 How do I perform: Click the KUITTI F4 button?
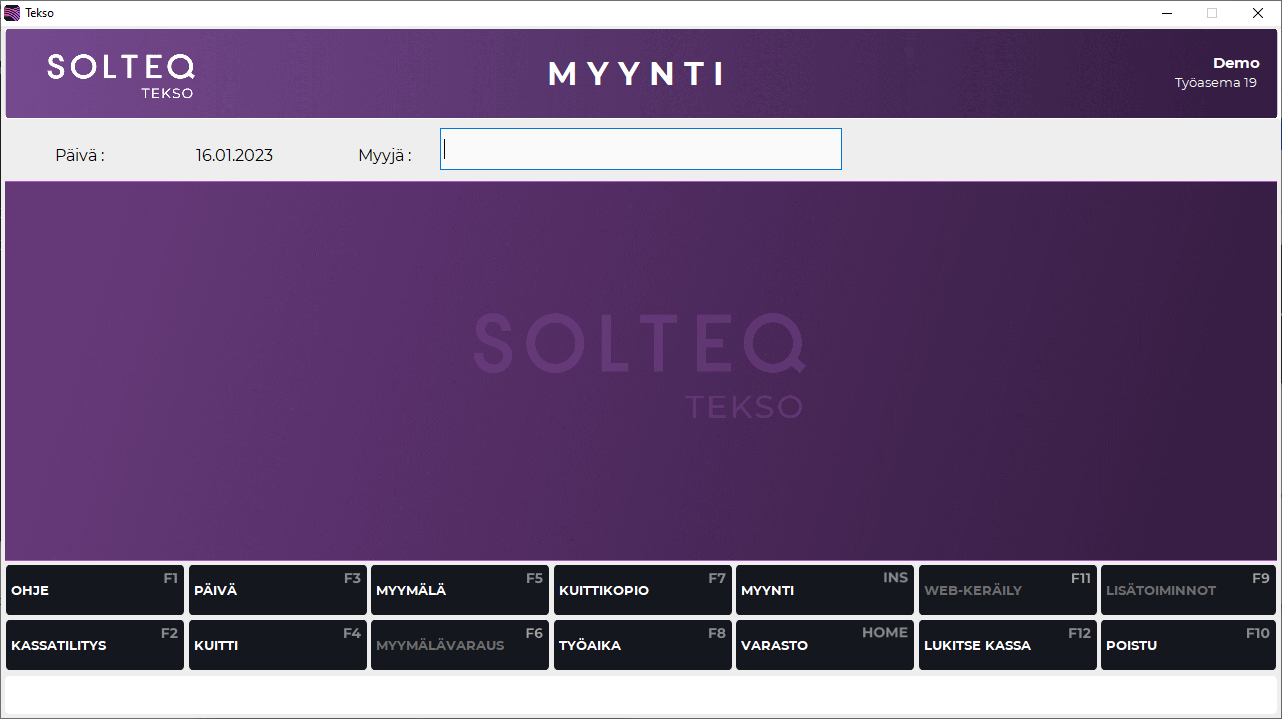pyautogui.click(x=277, y=645)
